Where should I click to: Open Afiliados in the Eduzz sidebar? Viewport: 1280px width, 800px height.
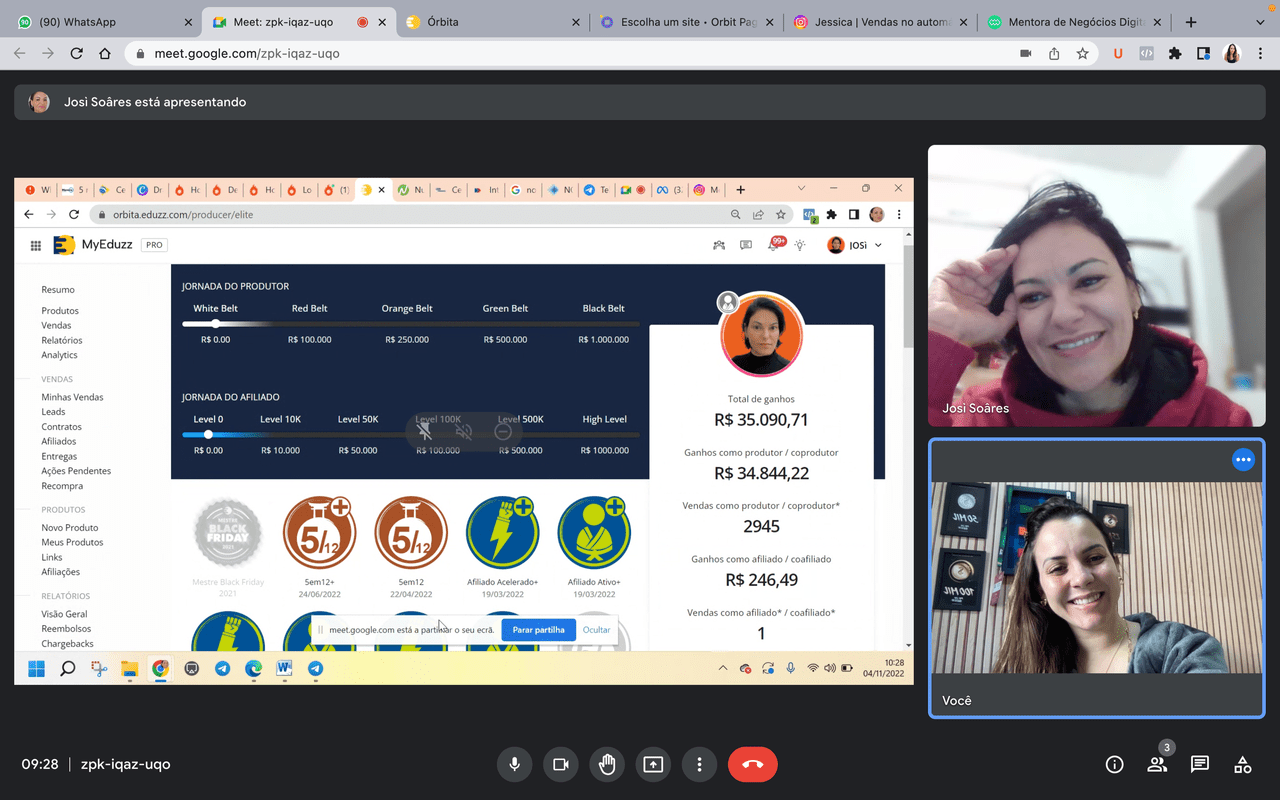point(58,441)
